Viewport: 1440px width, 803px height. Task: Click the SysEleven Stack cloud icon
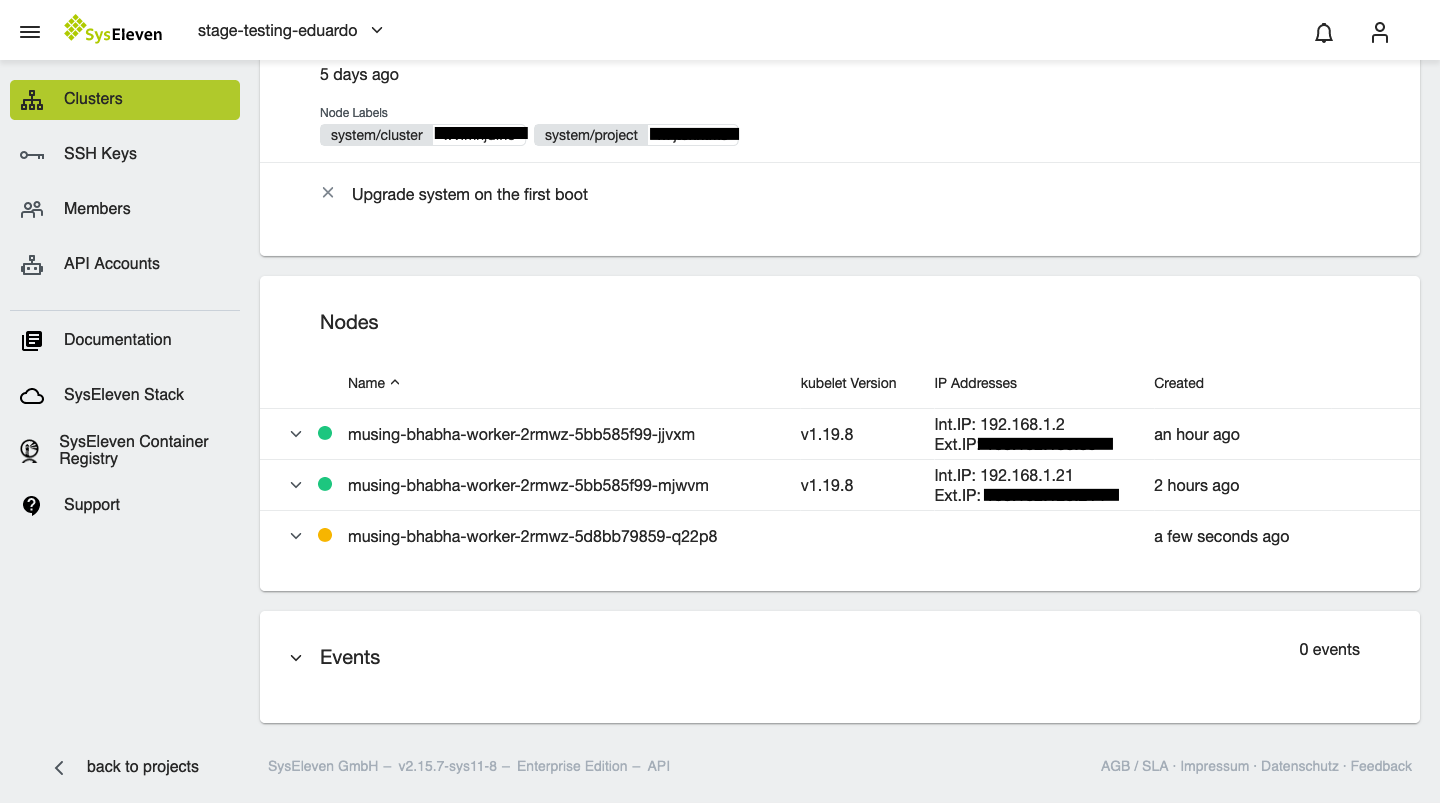click(32, 396)
